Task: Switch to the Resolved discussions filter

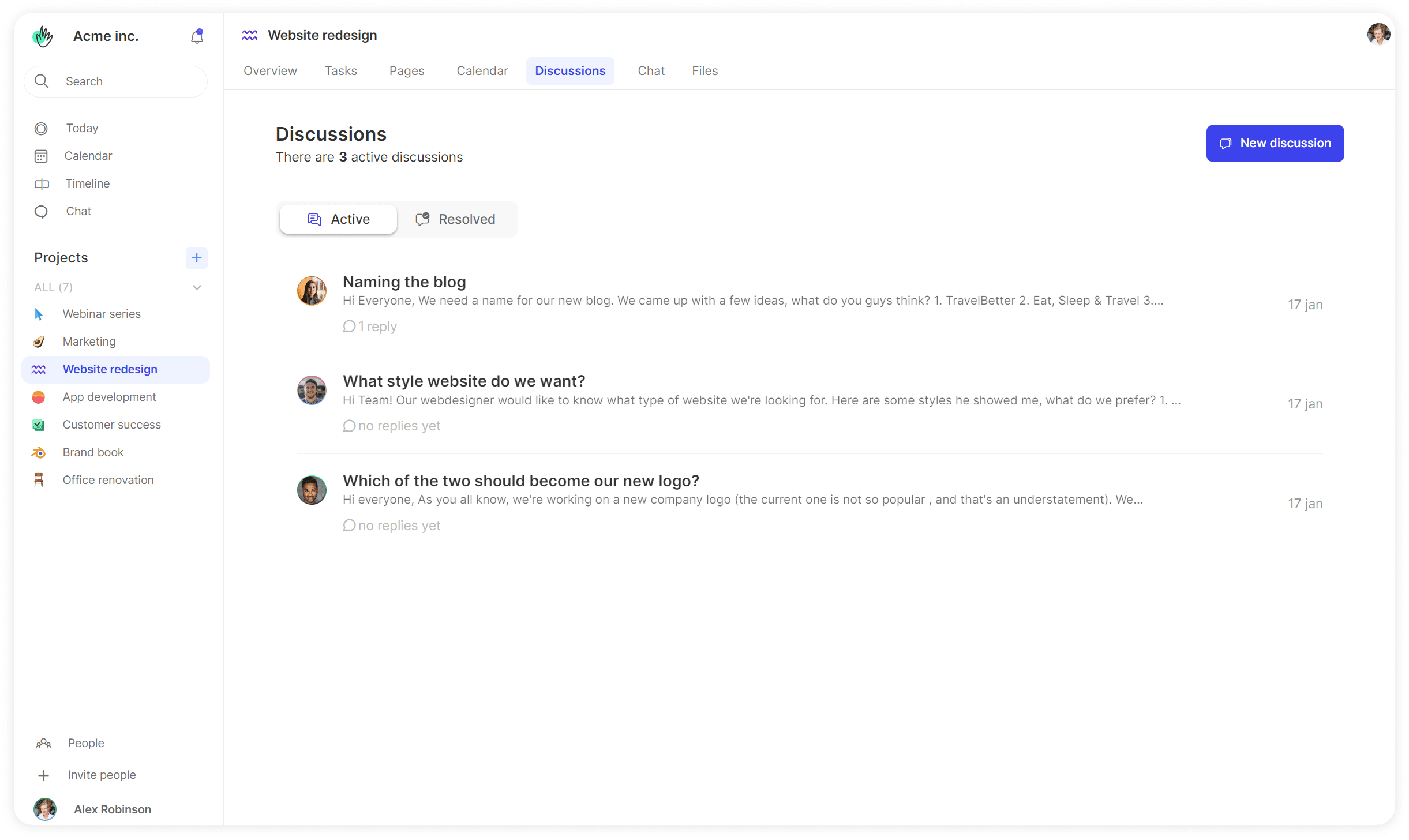Action: 455,219
